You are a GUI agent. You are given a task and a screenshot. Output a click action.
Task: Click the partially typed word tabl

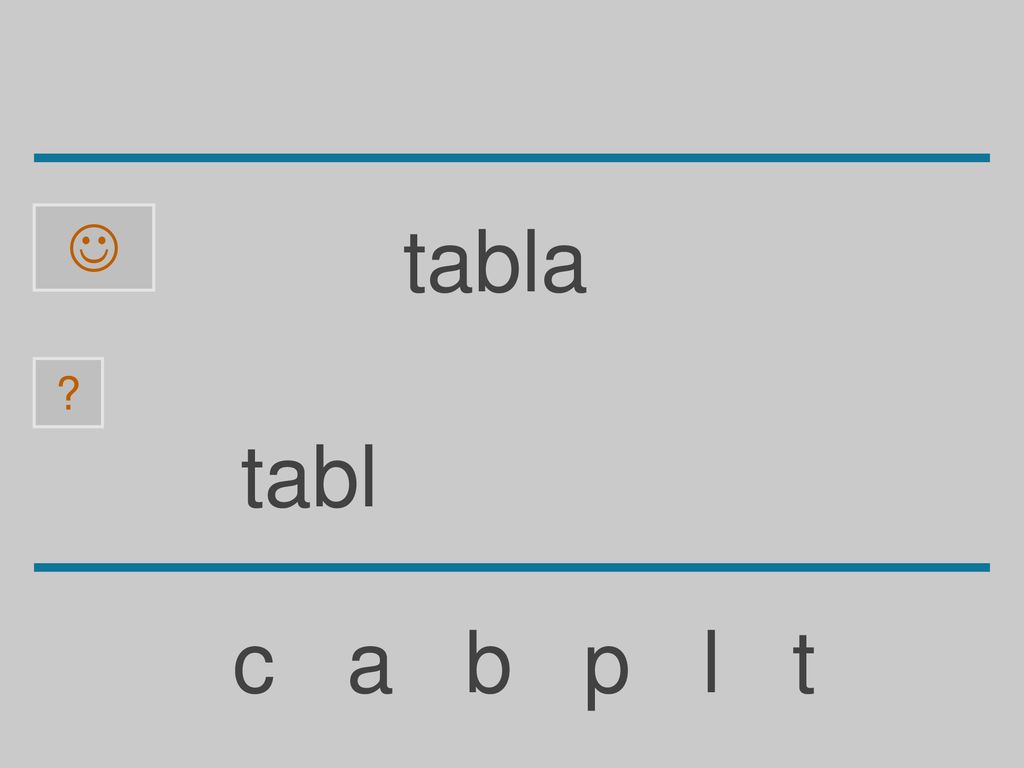tap(308, 475)
